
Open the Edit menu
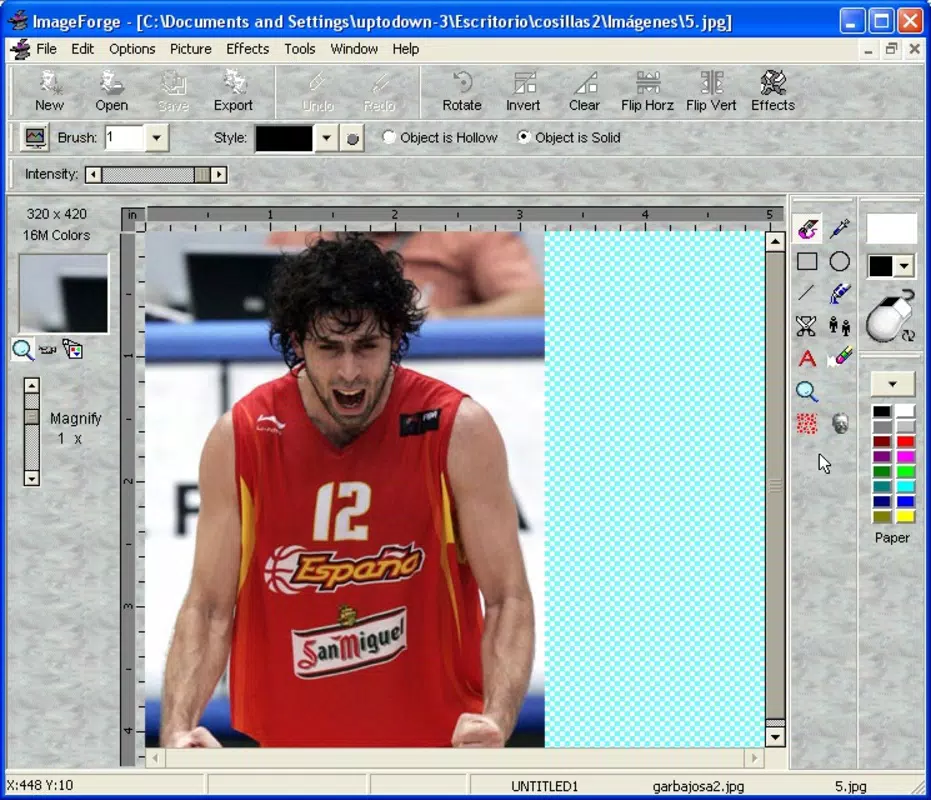tap(83, 49)
